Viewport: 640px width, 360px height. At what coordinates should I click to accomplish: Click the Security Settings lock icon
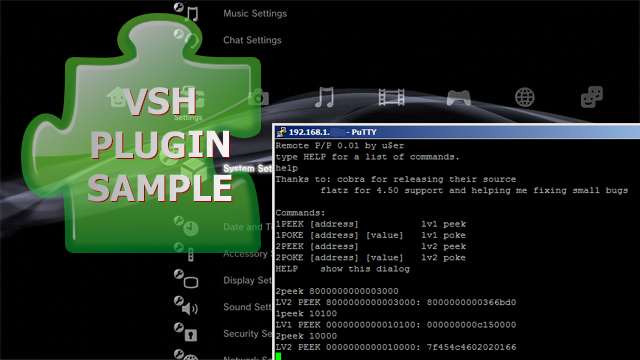click(186, 333)
